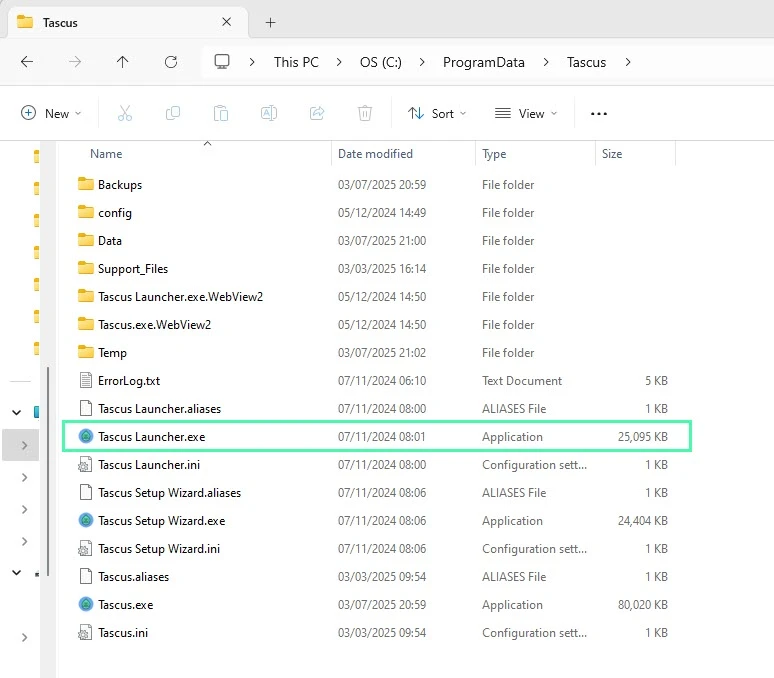Select Tascus Setup Wizard.ini file name
Screen dimensions: 774x678
click(159, 549)
